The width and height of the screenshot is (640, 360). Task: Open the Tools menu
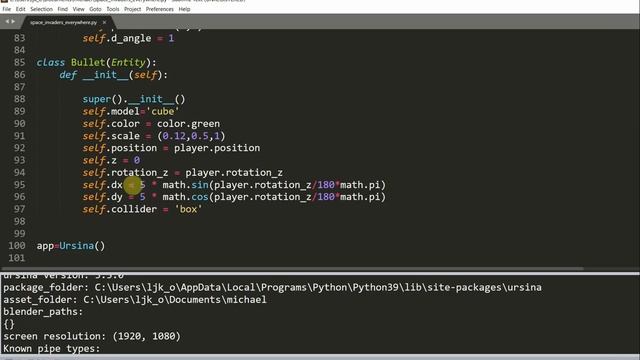113,9
